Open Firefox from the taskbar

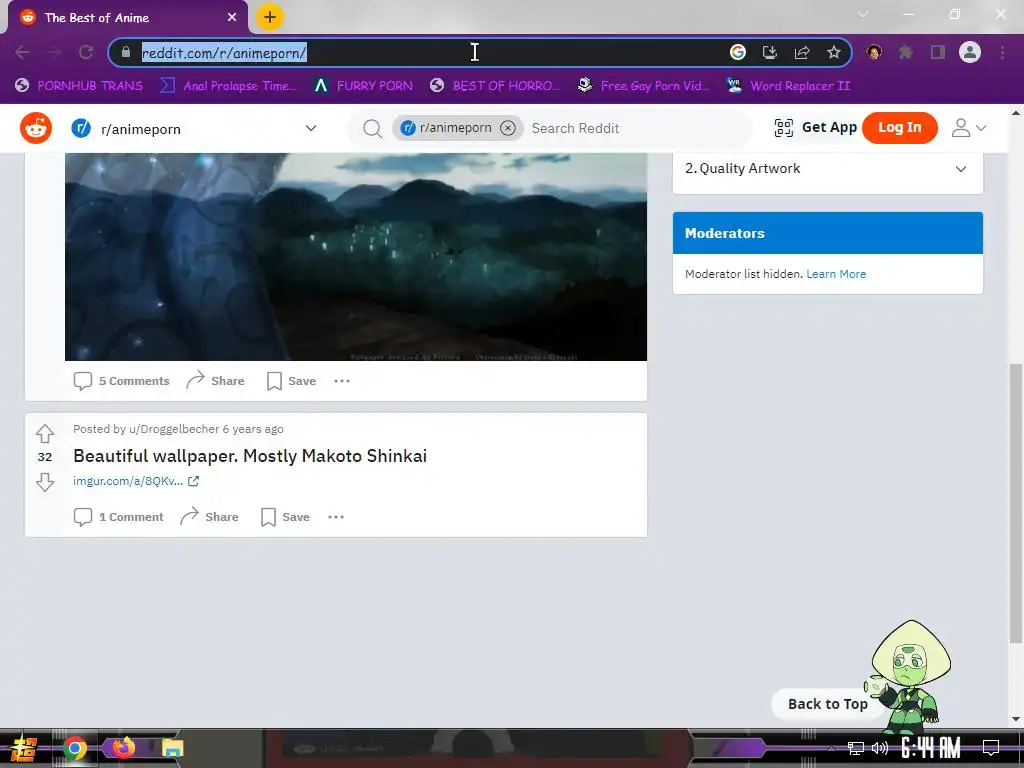click(123, 748)
